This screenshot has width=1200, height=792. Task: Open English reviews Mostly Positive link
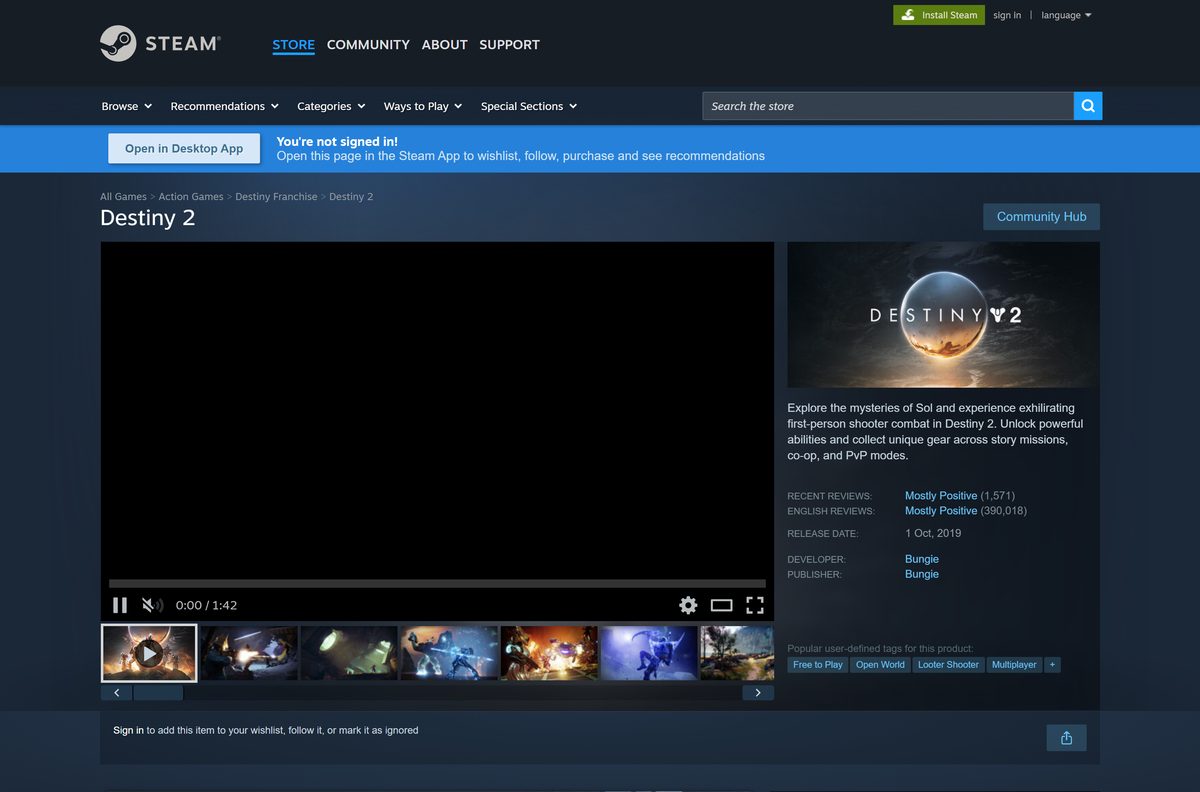[941, 511]
